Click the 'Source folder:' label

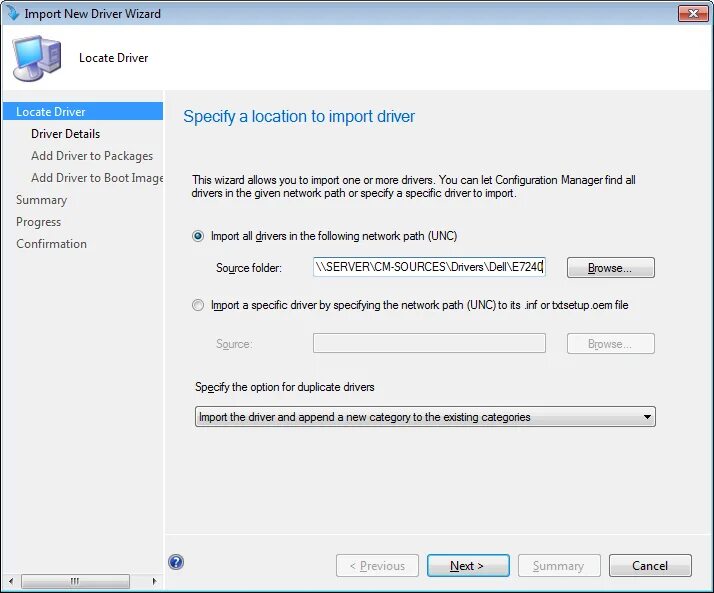click(249, 268)
